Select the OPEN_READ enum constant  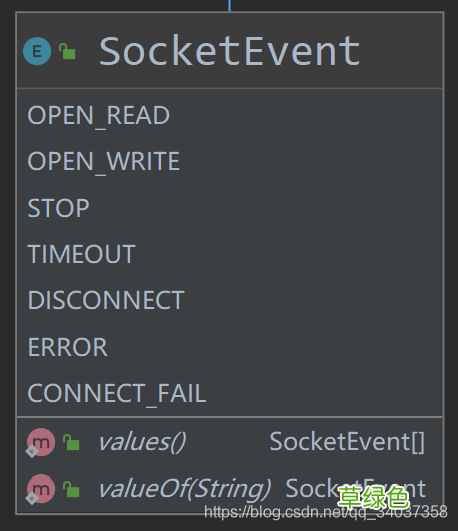tap(99, 115)
